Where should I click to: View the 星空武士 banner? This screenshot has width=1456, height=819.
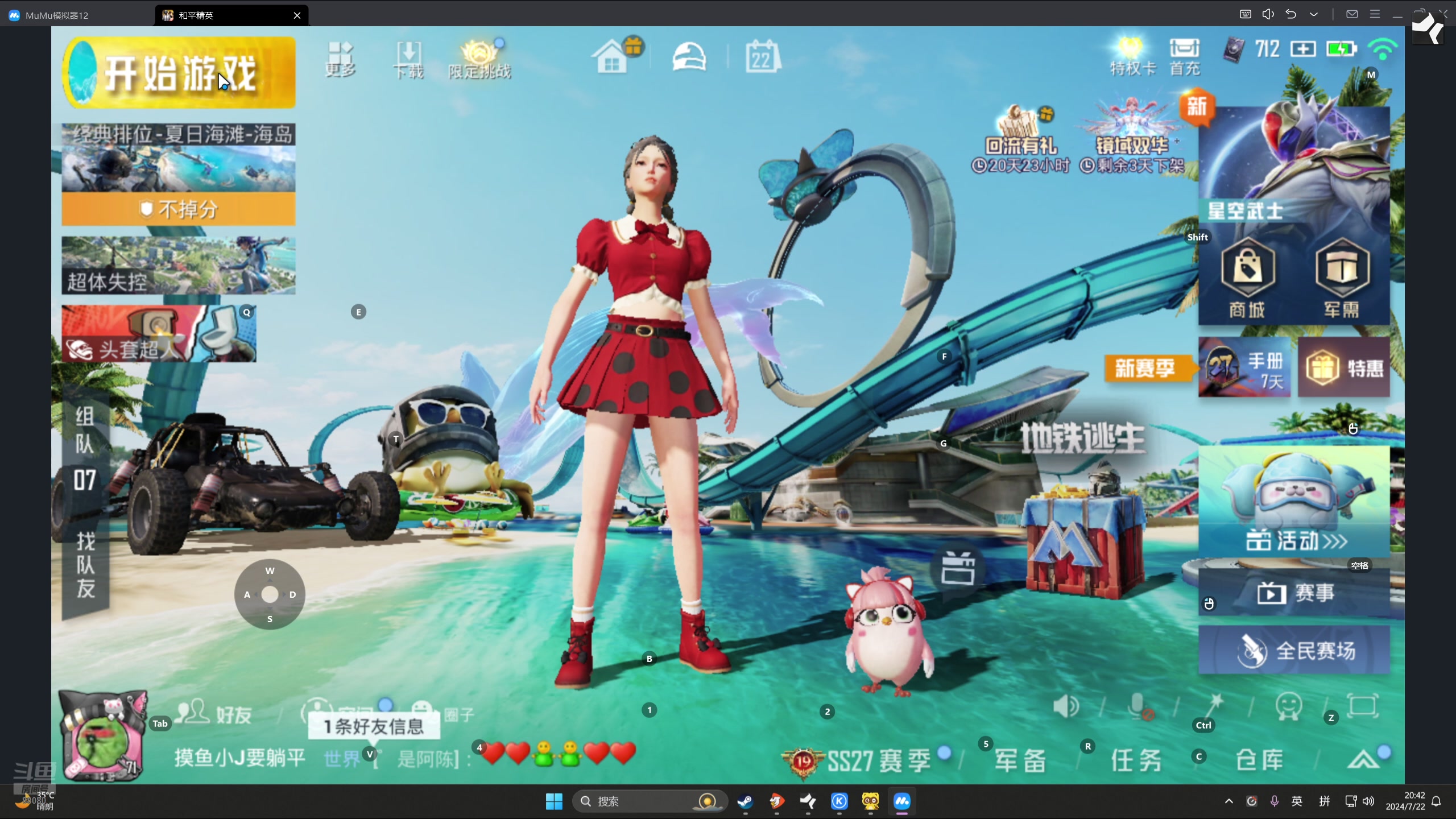pyautogui.click(x=1294, y=165)
